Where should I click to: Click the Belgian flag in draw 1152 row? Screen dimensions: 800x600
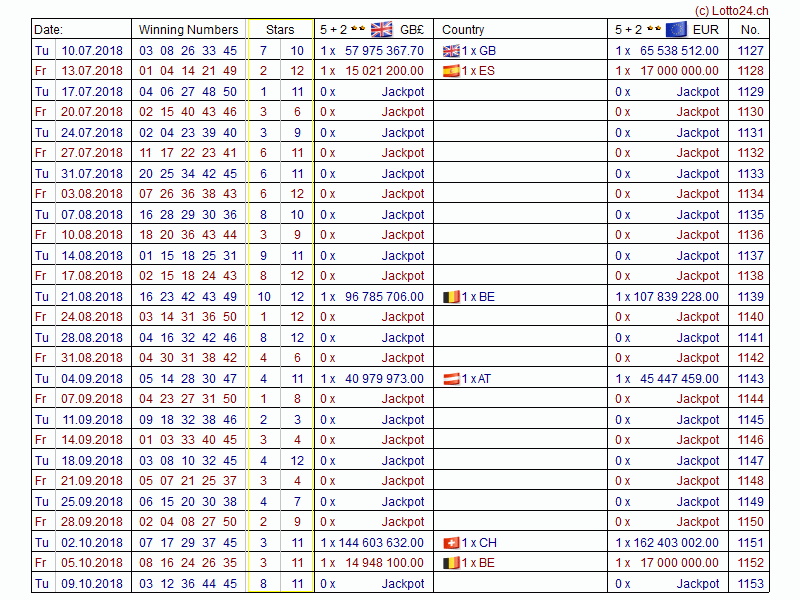450,563
